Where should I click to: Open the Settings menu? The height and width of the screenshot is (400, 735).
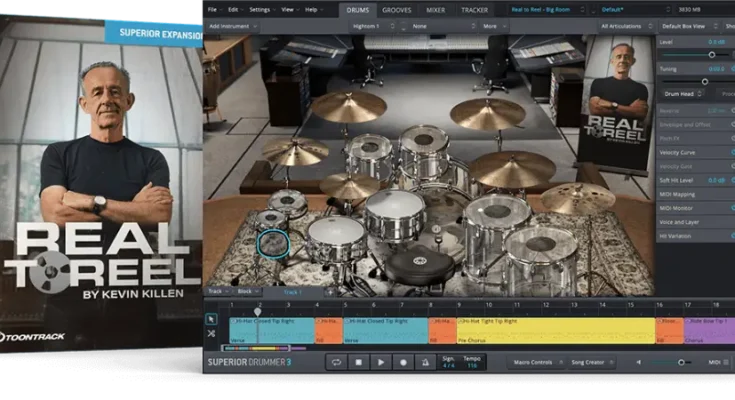[x=259, y=9]
